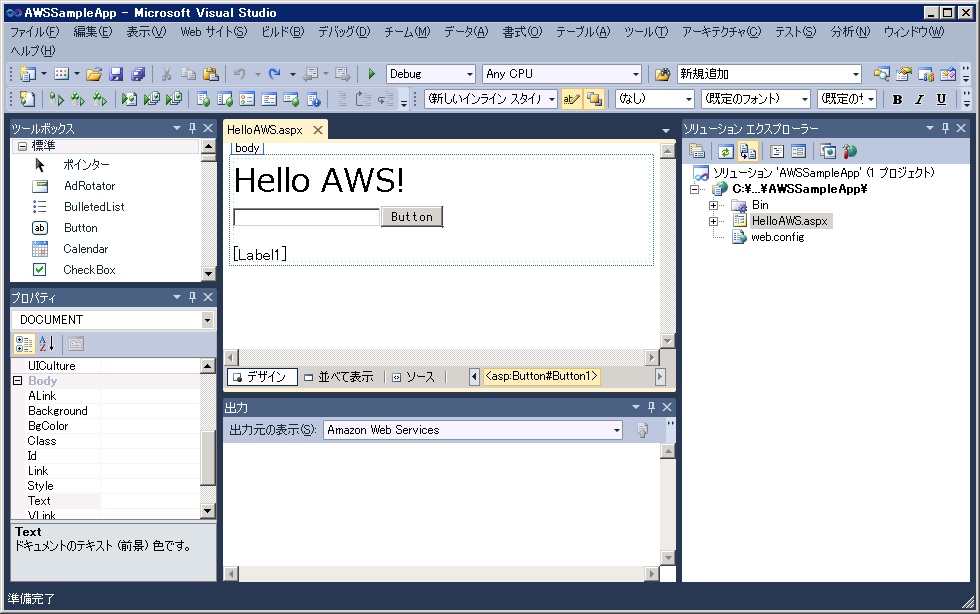The width and height of the screenshot is (980, 614).
Task: Open the file with the folder icon
Action: [x=94, y=74]
